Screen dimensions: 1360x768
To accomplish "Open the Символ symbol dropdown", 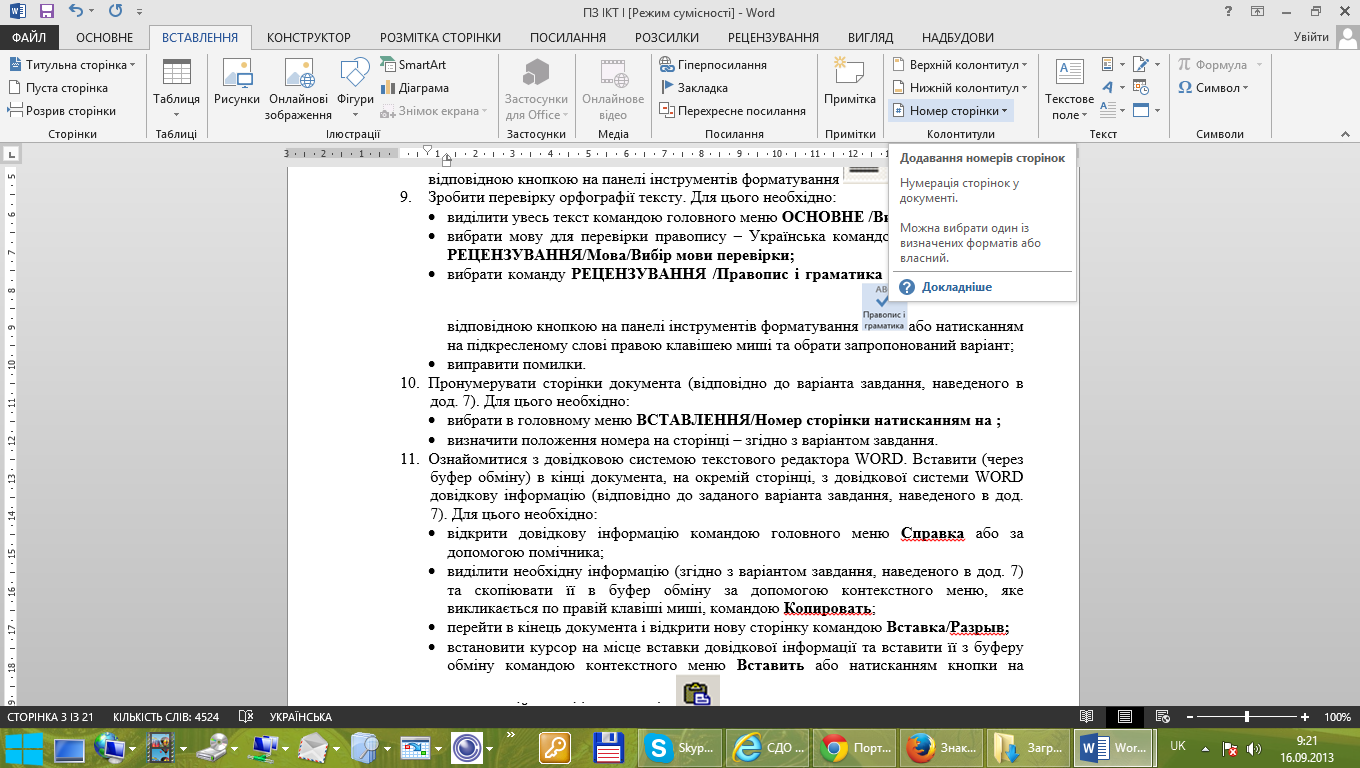I will pyautogui.click(x=1213, y=88).
